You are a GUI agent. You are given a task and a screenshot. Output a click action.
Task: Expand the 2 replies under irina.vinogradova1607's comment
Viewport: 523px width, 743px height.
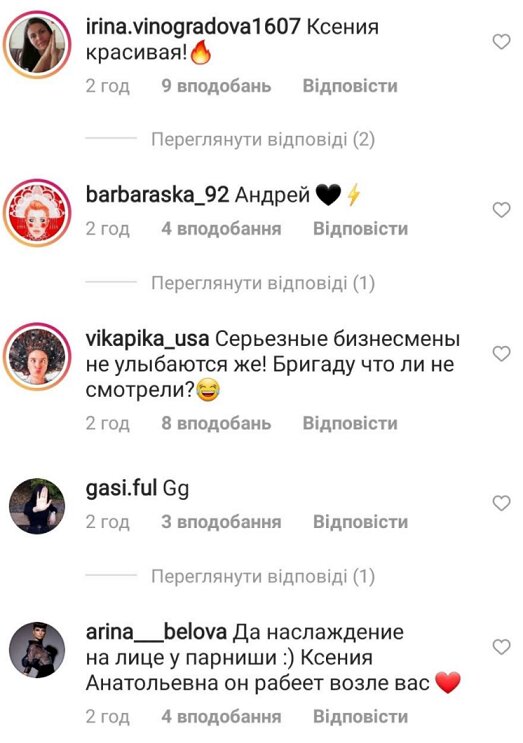[x=263, y=140]
